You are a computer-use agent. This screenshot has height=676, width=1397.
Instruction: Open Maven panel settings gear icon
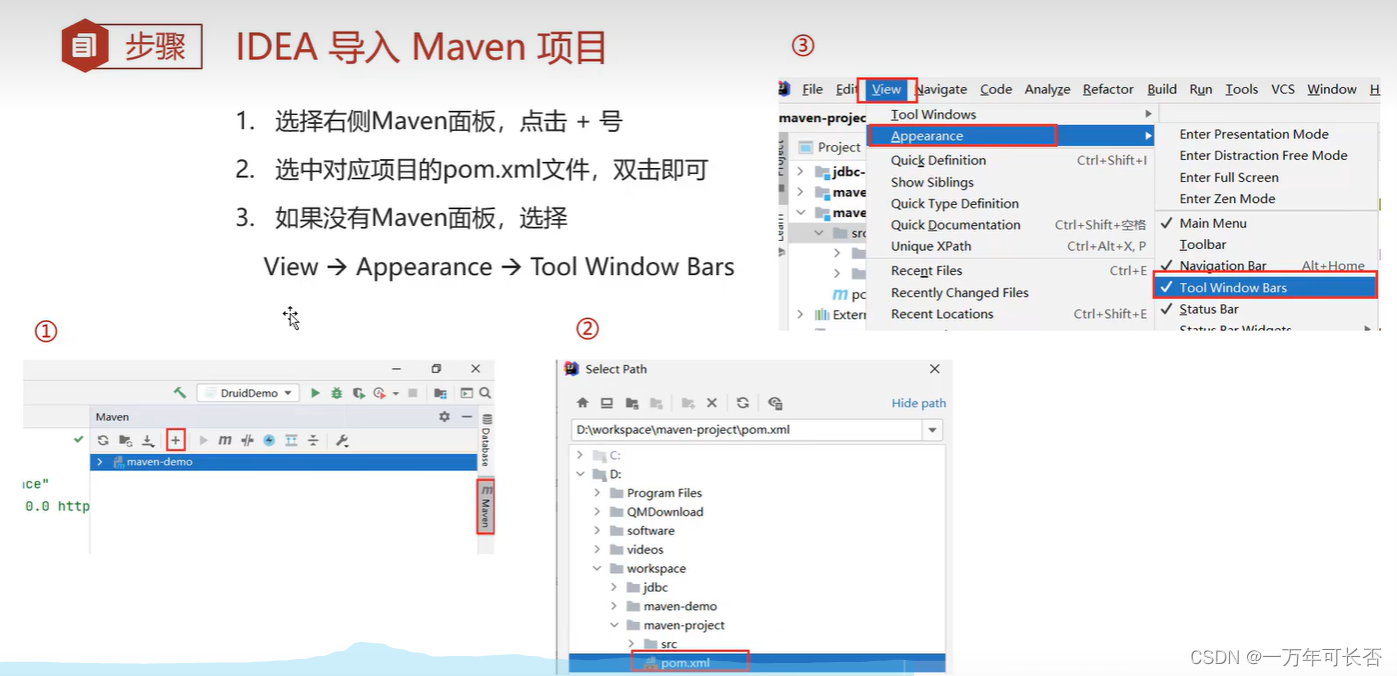445,417
